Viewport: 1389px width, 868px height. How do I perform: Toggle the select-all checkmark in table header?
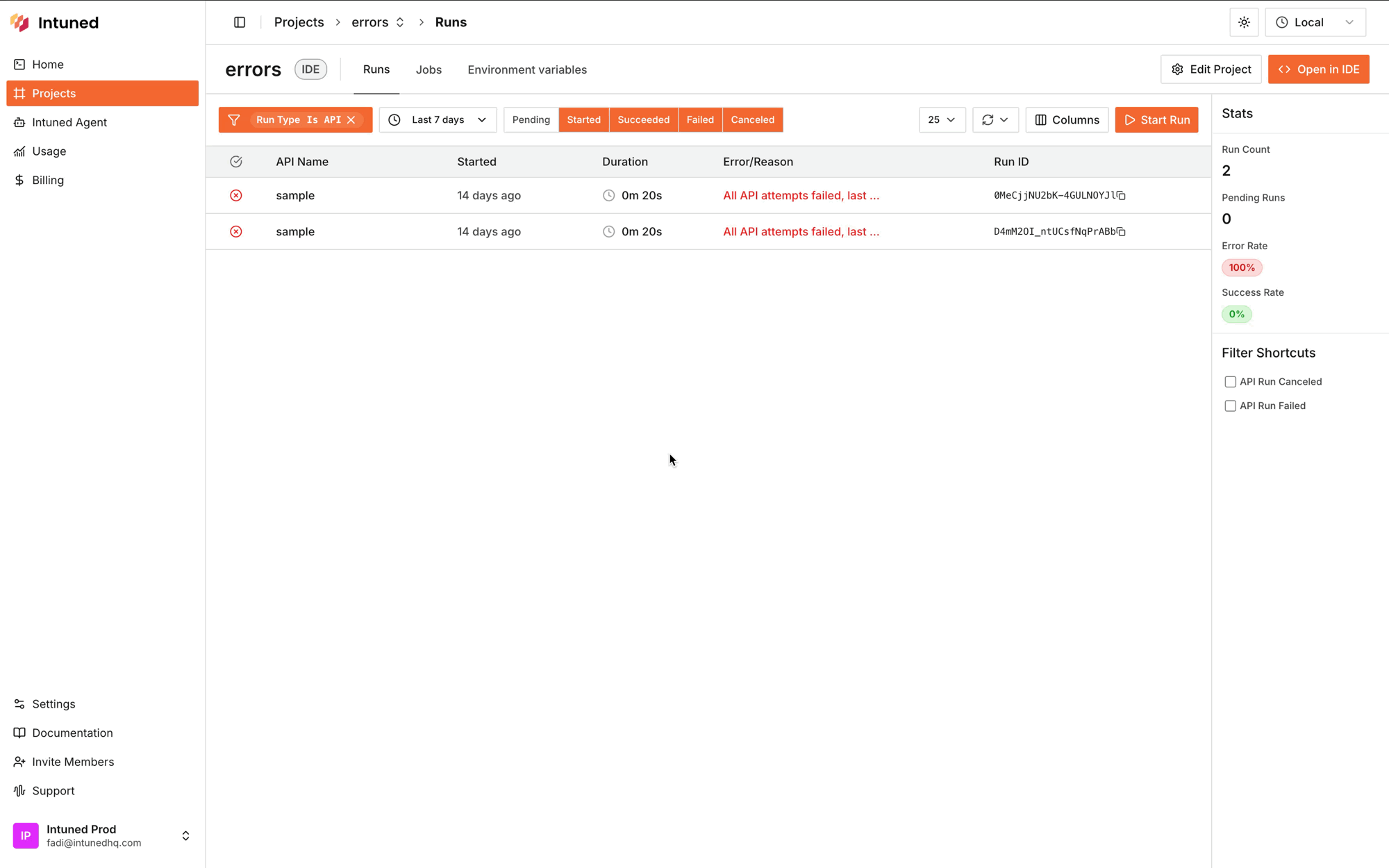point(236,161)
